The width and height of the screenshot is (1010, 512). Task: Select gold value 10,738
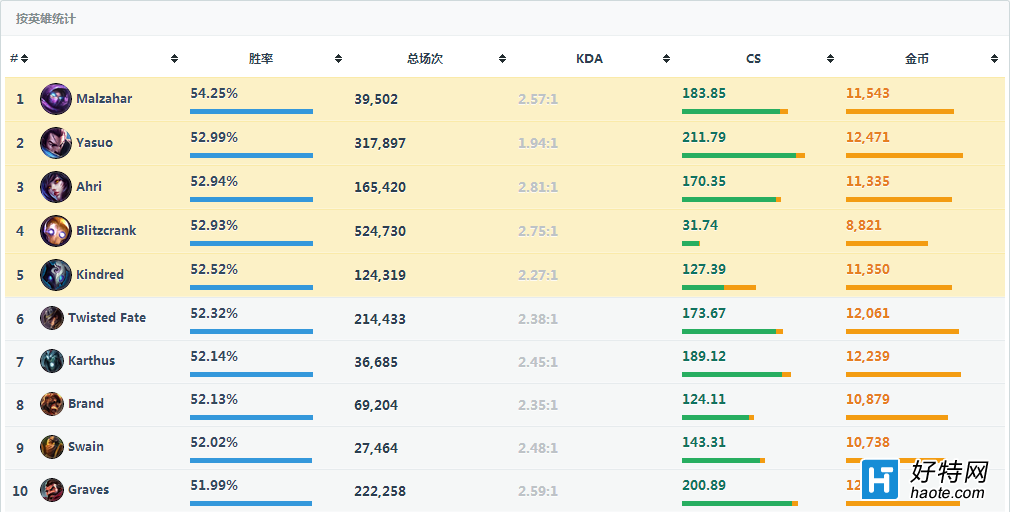tap(868, 442)
